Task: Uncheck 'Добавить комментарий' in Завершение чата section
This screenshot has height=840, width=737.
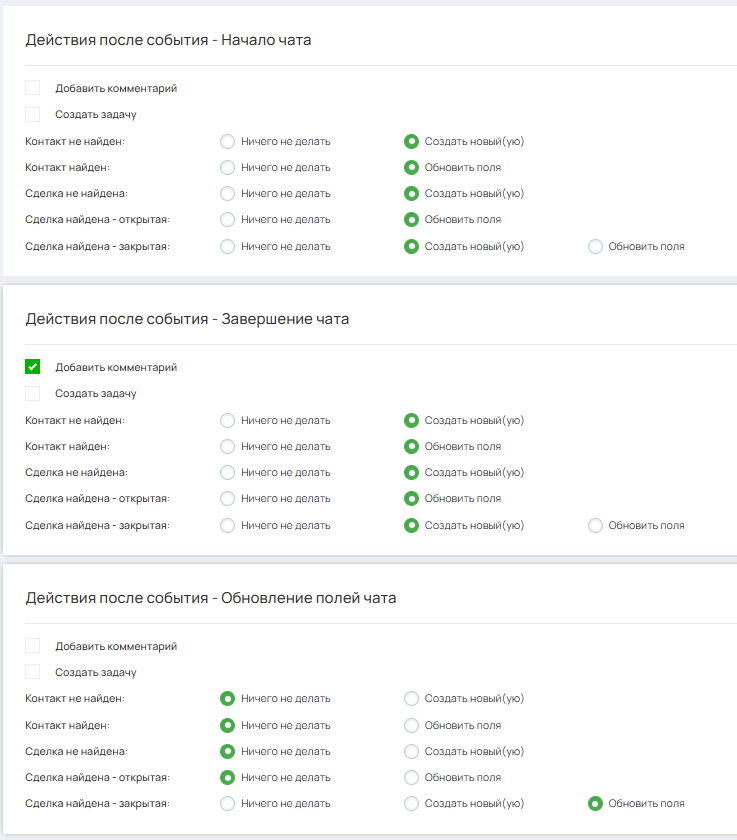Action: click(33, 367)
